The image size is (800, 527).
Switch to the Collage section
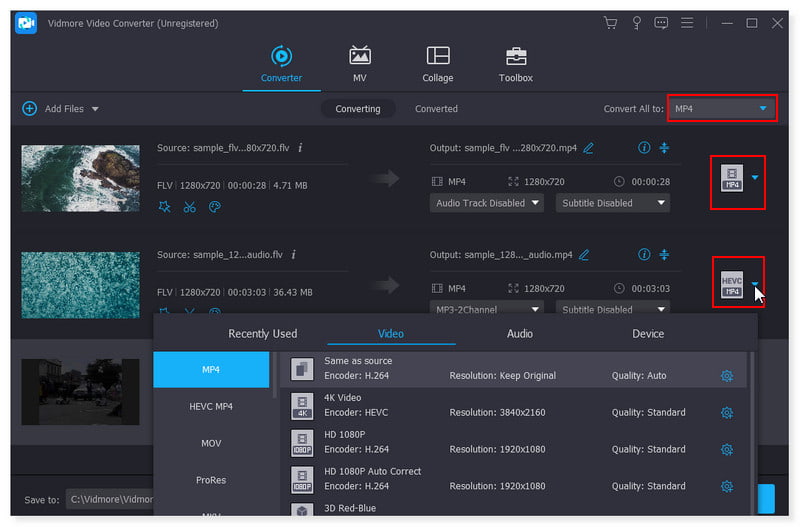coord(437,64)
